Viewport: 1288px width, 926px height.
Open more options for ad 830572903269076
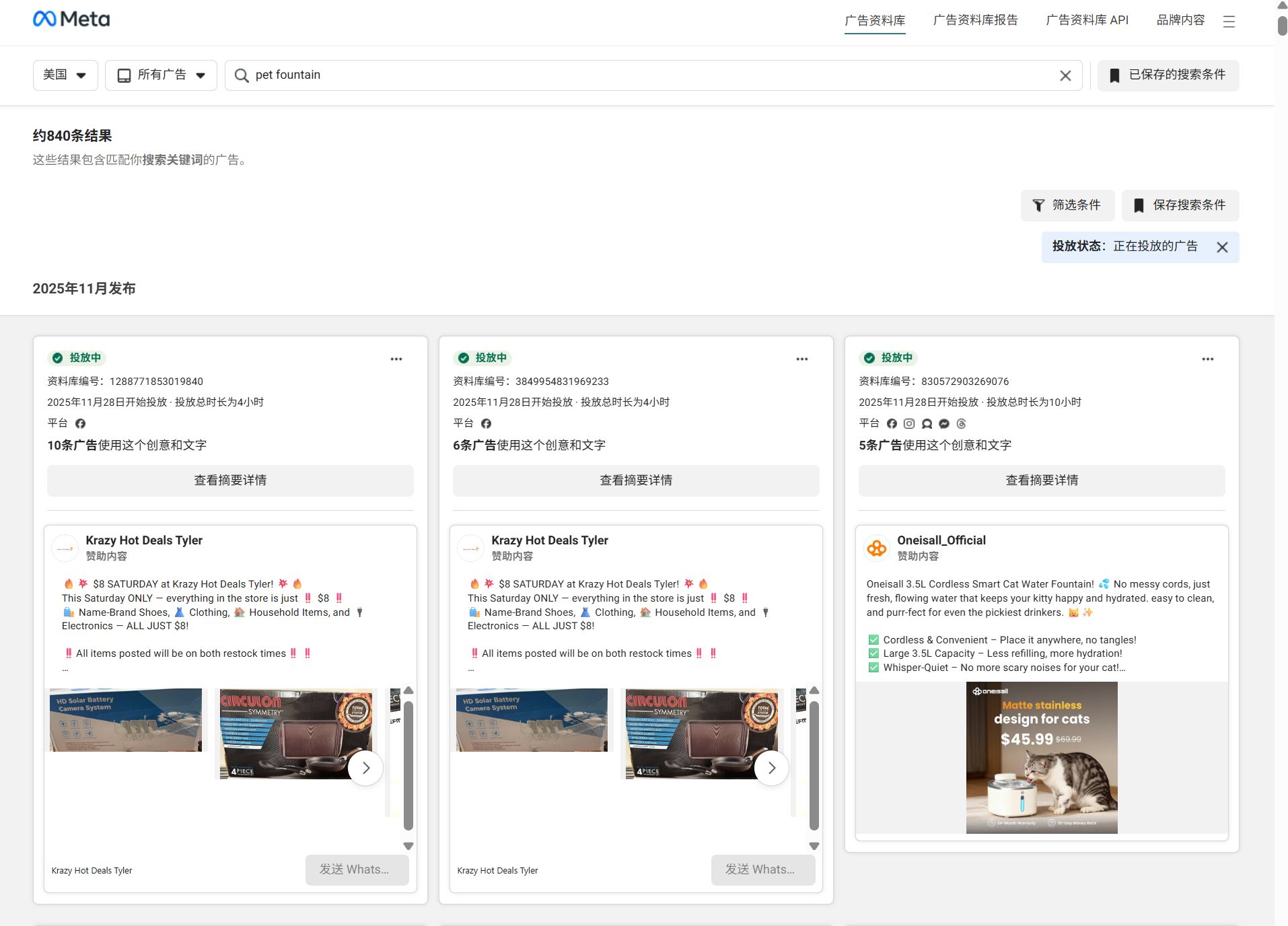[1208, 359]
